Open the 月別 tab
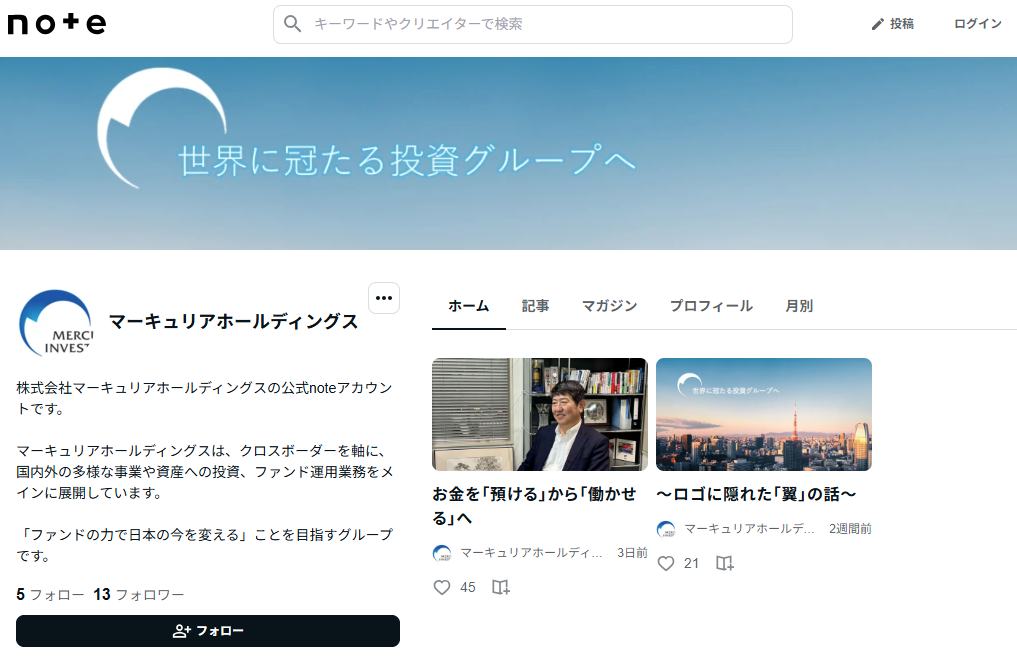1017x668 pixels. click(799, 306)
